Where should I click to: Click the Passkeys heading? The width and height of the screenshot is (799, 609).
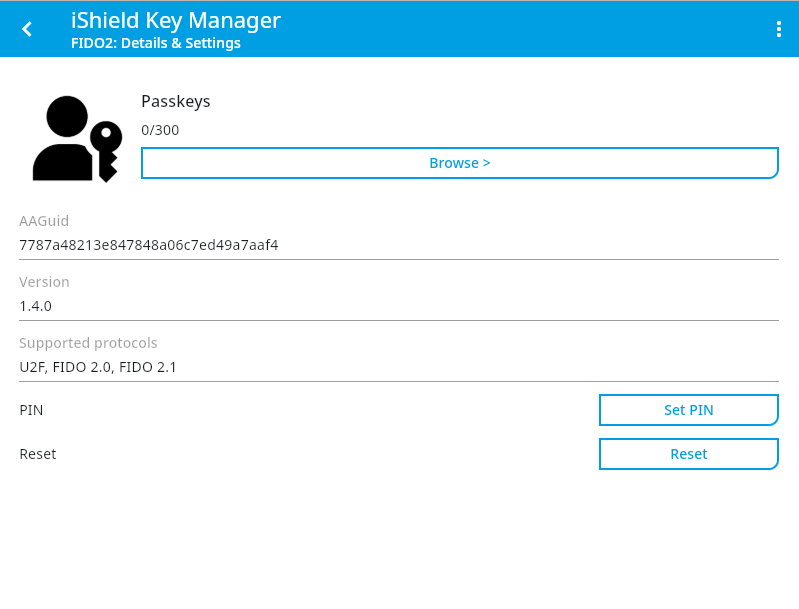point(176,101)
